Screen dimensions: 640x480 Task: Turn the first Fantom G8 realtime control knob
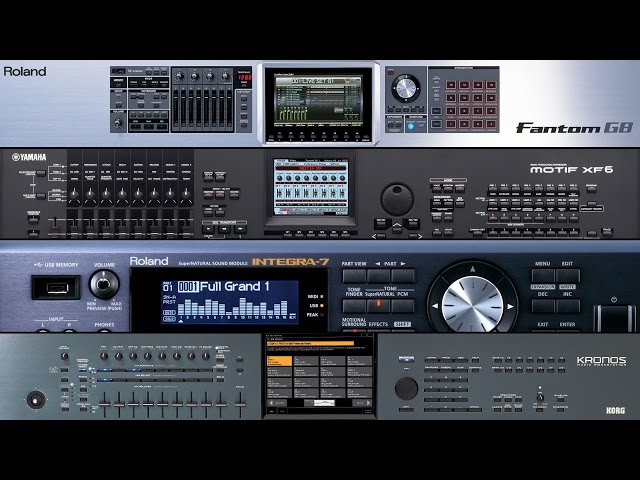179,76
